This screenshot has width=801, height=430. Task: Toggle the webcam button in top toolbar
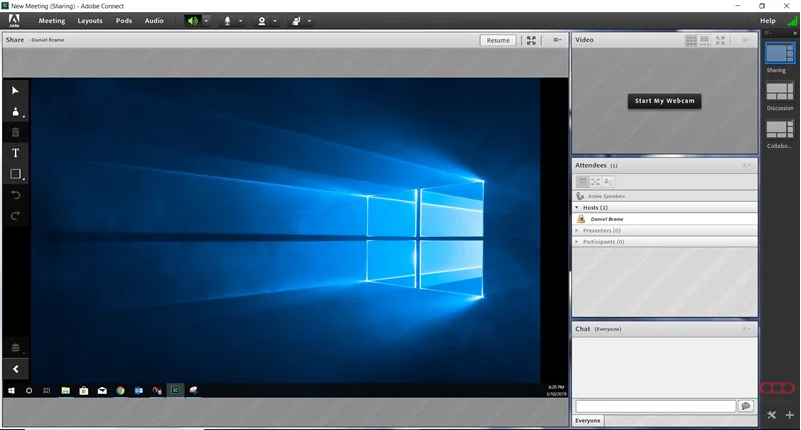pyautogui.click(x=262, y=20)
